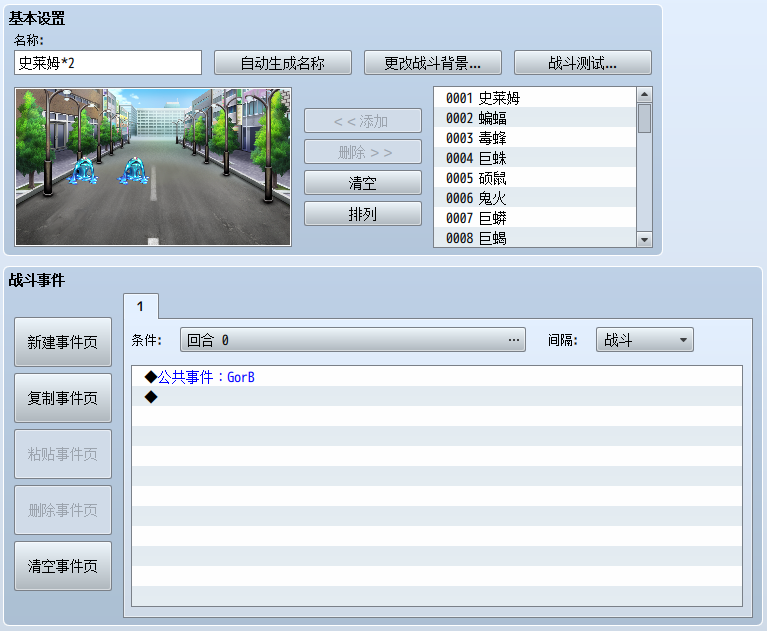Select enemy 0001 史莱姆 in list
Screen dimensions: 767x631
pos(535,98)
